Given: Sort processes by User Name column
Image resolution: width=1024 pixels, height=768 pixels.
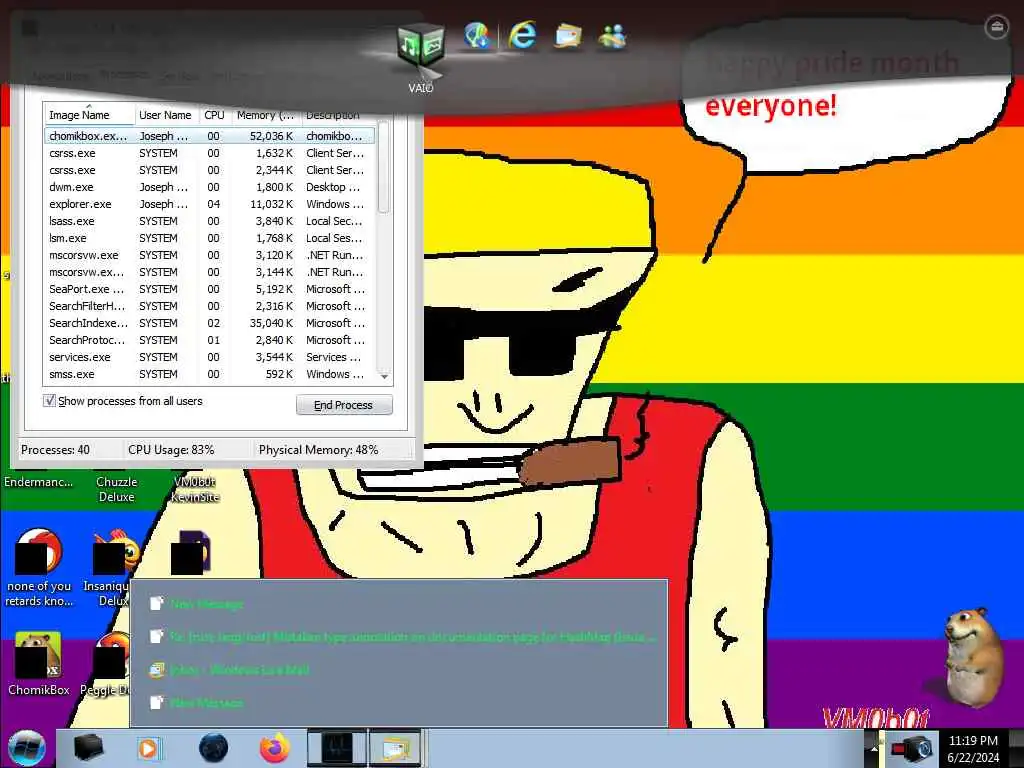Looking at the screenshot, I should click(x=166, y=115).
